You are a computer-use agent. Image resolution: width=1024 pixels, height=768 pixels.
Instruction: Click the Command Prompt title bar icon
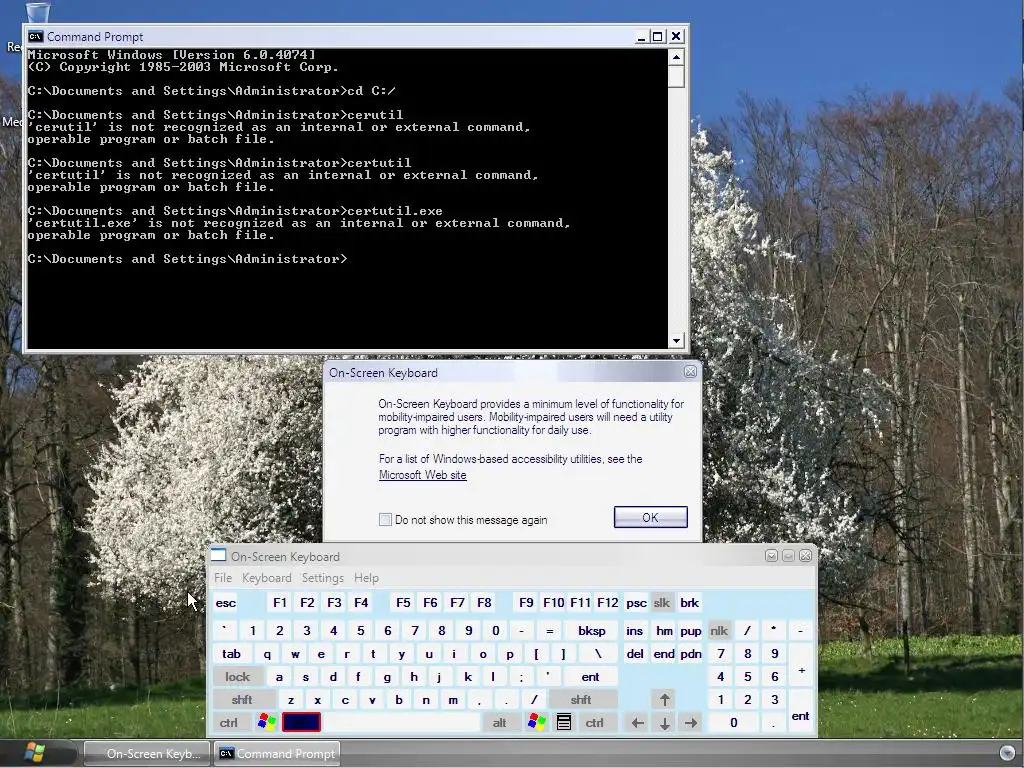35,37
